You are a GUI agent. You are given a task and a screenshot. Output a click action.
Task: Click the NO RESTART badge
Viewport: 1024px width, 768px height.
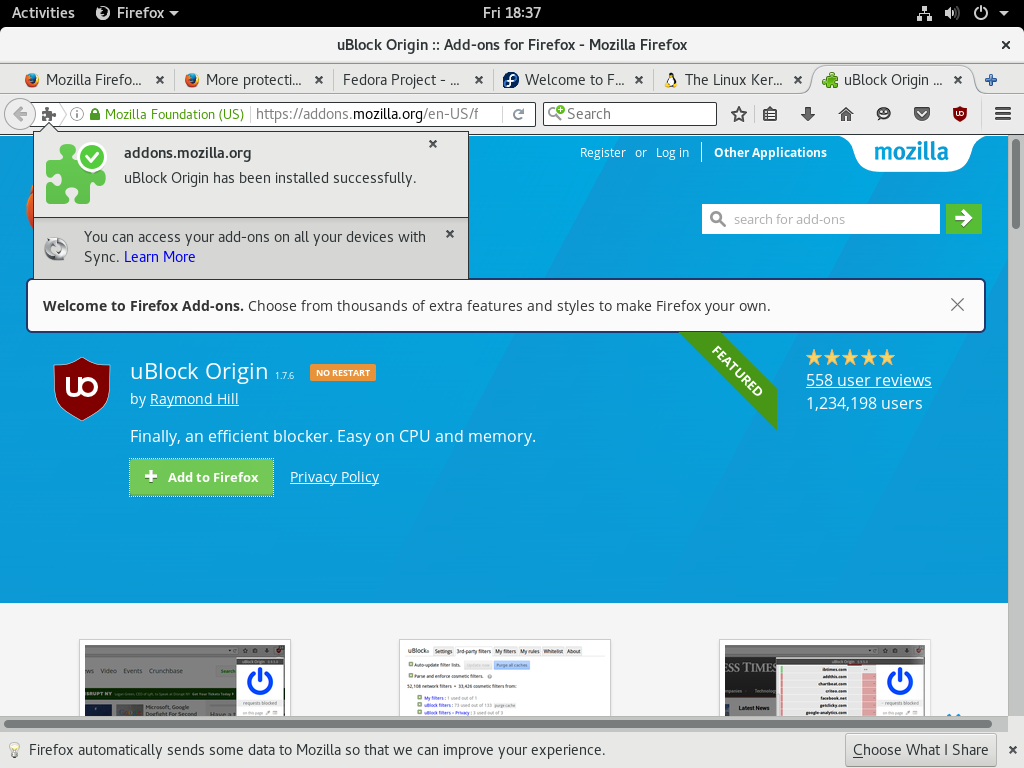coord(343,372)
